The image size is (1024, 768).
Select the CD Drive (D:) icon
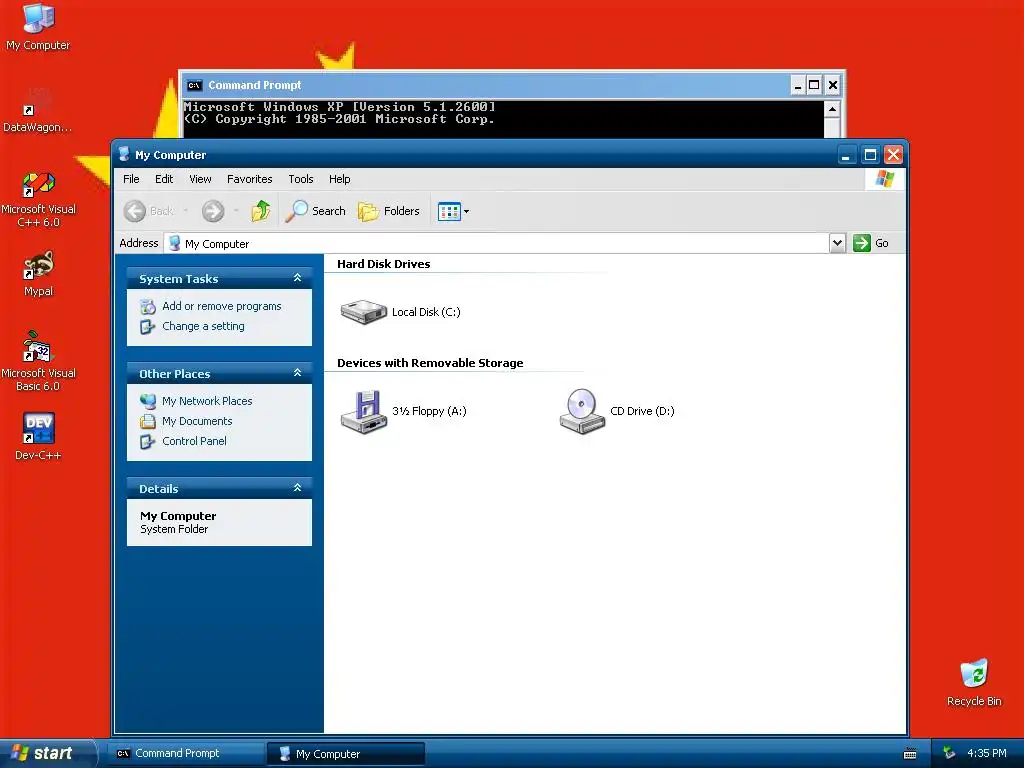click(582, 411)
